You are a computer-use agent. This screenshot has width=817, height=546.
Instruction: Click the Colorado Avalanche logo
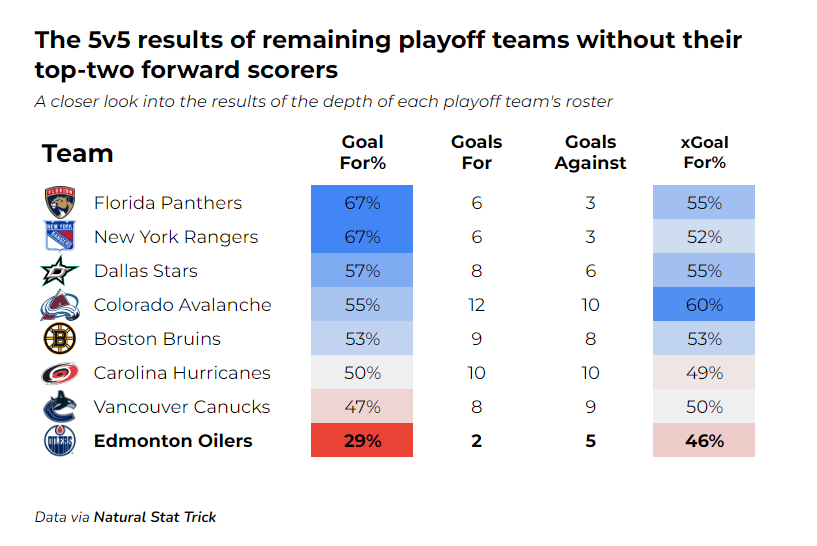[59, 305]
